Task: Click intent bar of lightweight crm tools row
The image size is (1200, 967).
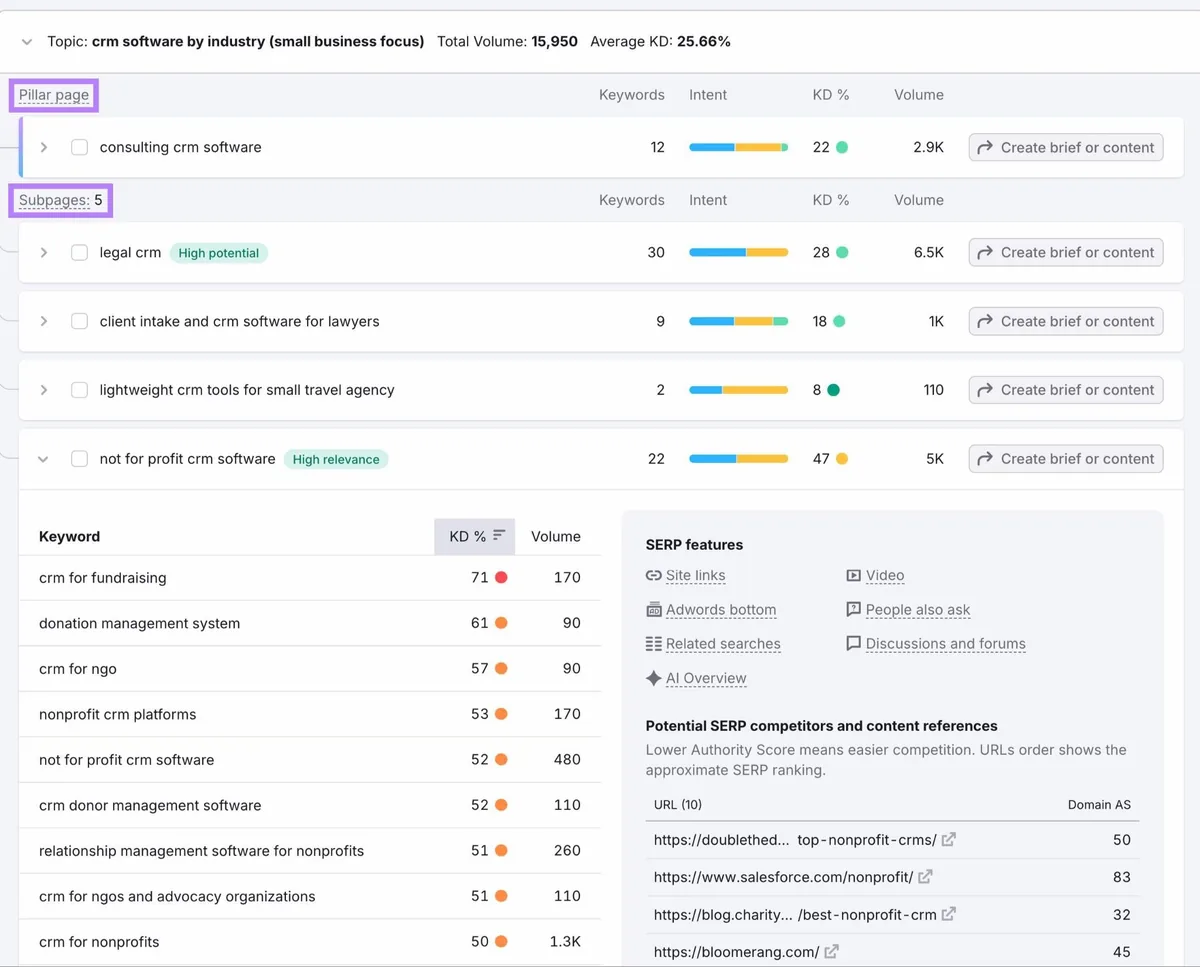Action: pos(738,390)
